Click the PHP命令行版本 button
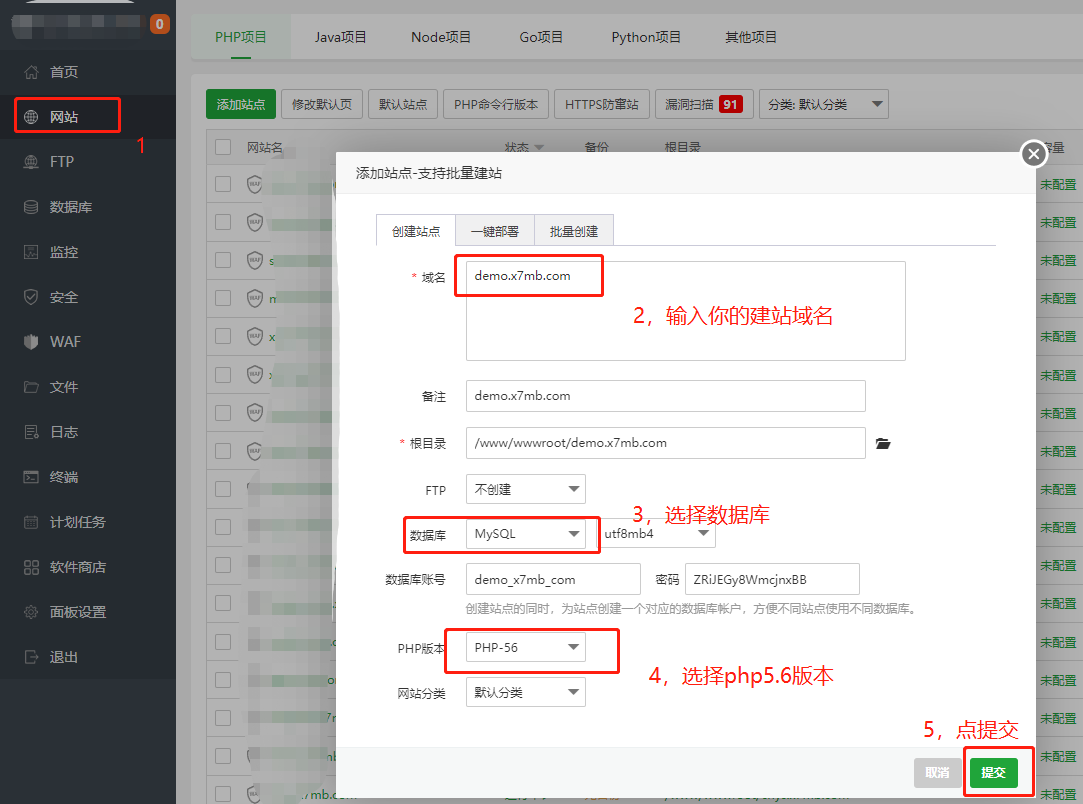This screenshot has width=1083, height=804. (x=496, y=104)
